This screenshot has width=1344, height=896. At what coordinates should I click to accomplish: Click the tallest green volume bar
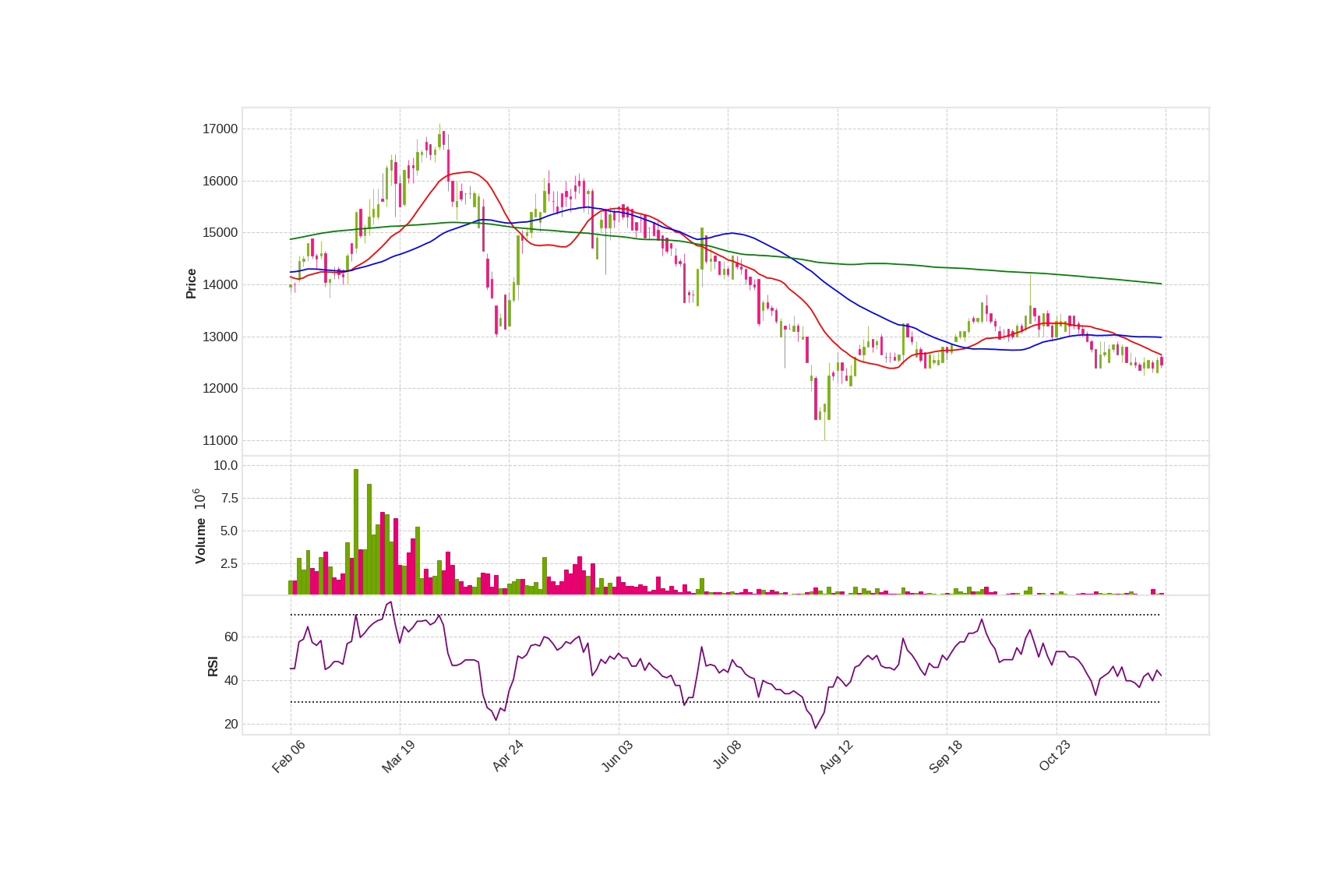click(x=356, y=532)
